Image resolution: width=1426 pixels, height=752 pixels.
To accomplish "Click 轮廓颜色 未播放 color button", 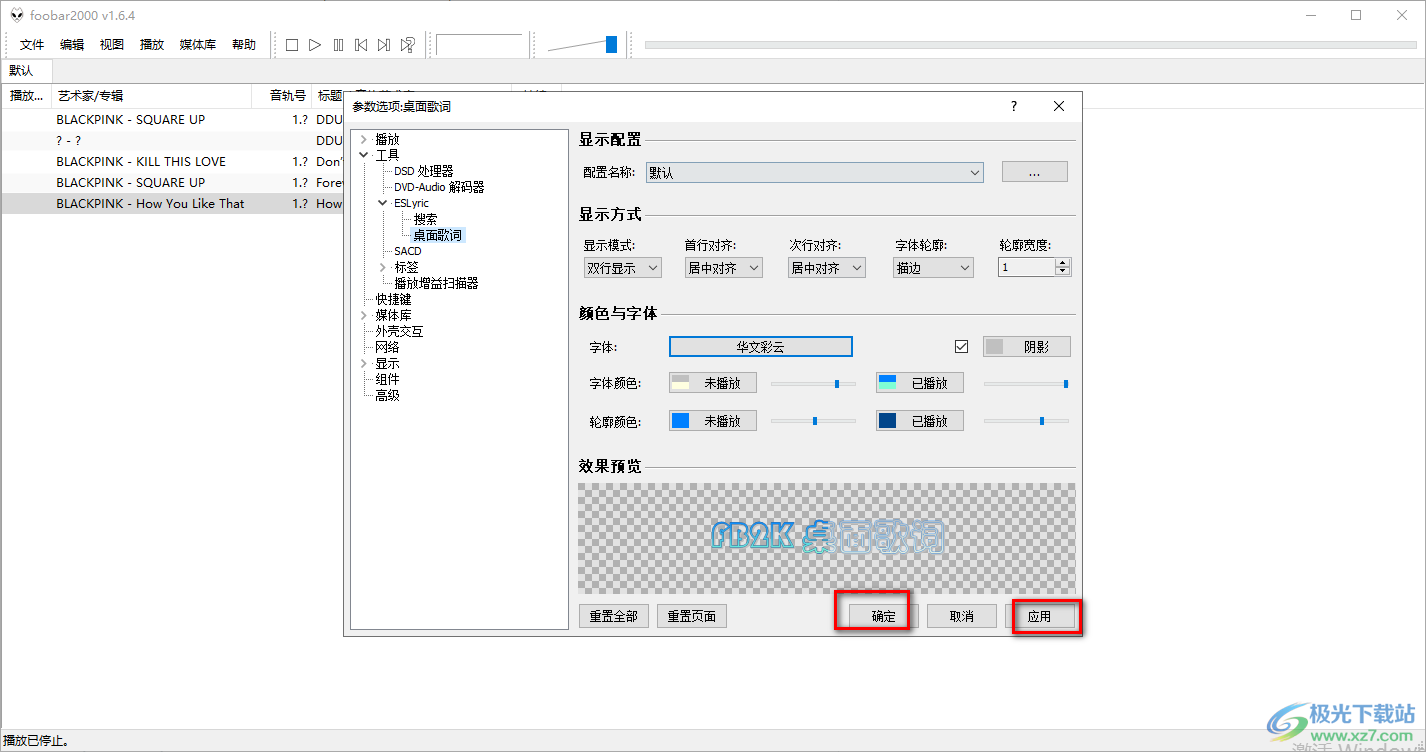I will point(712,421).
